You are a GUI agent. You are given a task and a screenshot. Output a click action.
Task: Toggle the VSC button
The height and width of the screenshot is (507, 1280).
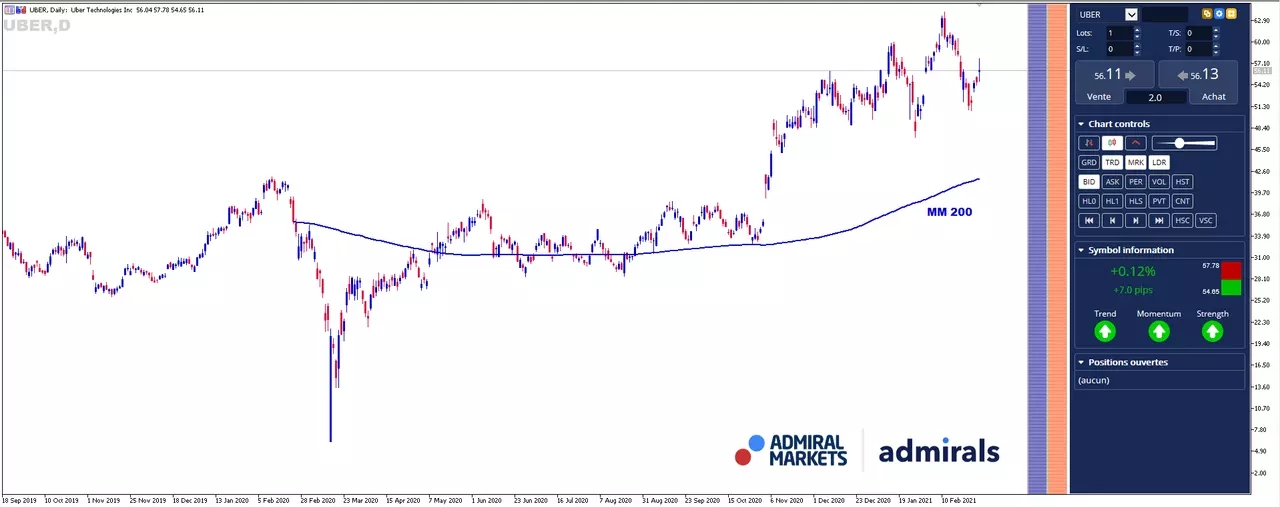coord(1206,220)
